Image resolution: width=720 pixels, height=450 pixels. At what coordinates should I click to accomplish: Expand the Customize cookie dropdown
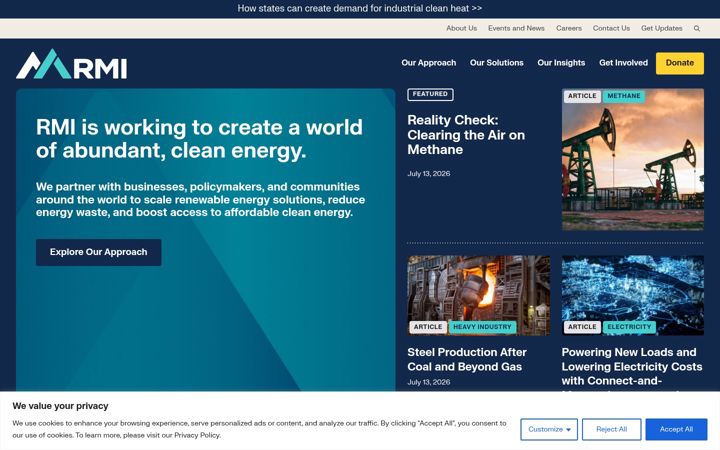549,429
